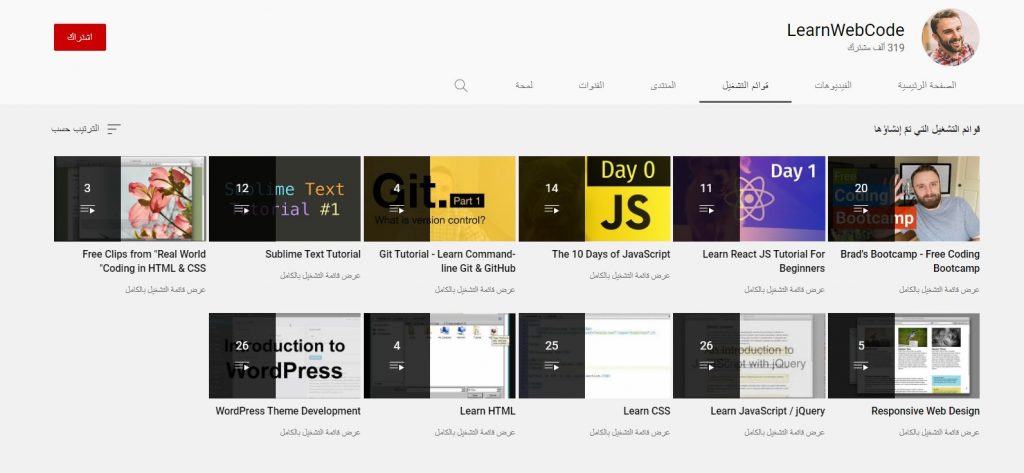Click playlist icon on Learn JavaScript / jQuery thumbnail
Viewport: 1024px width, 473px height.
coord(707,367)
